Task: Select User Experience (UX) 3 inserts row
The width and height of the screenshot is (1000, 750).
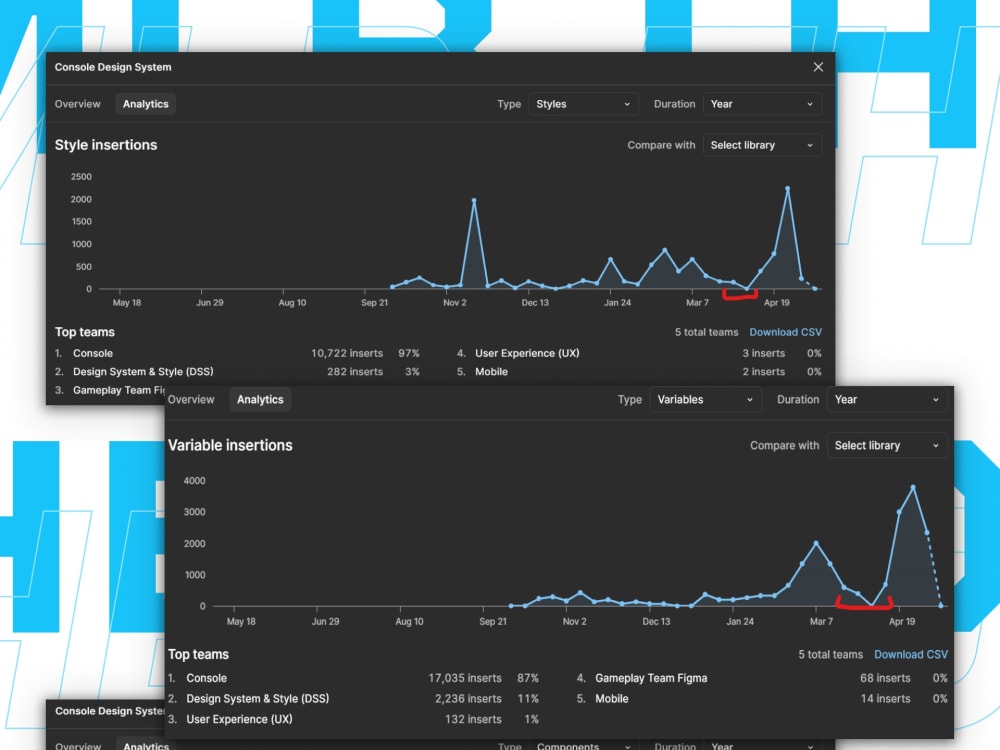Action: (639, 353)
